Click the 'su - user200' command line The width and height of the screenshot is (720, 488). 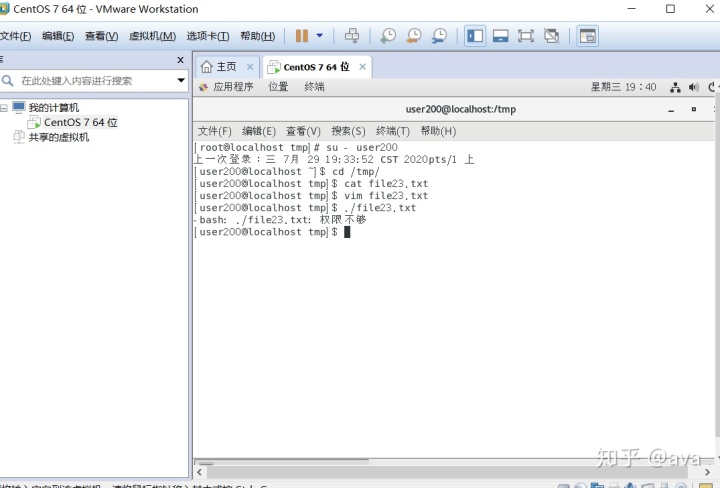tap(296, 147)
